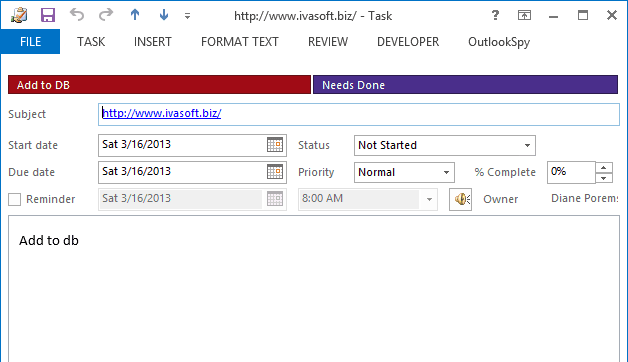628x362 pixels.
Task: Decrease % Complete with down stepper
Action: pyautogui.click(x=604, y=178)
